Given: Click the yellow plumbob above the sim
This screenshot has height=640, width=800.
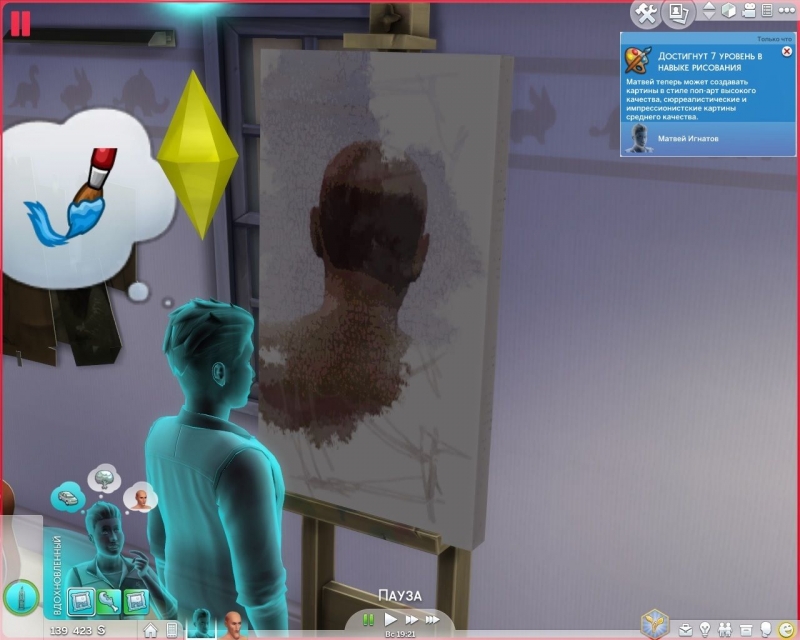Looking at the screenshot, I should tap(197, 155).
